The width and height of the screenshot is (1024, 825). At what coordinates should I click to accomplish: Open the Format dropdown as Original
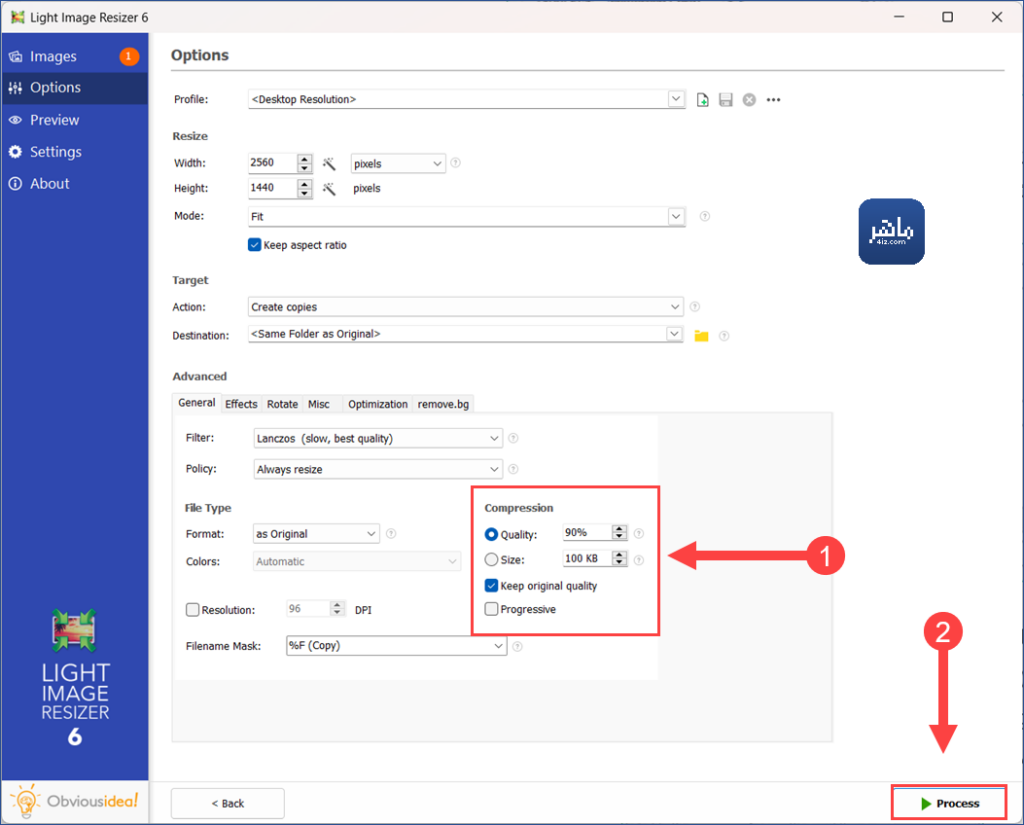coord(316,534)
